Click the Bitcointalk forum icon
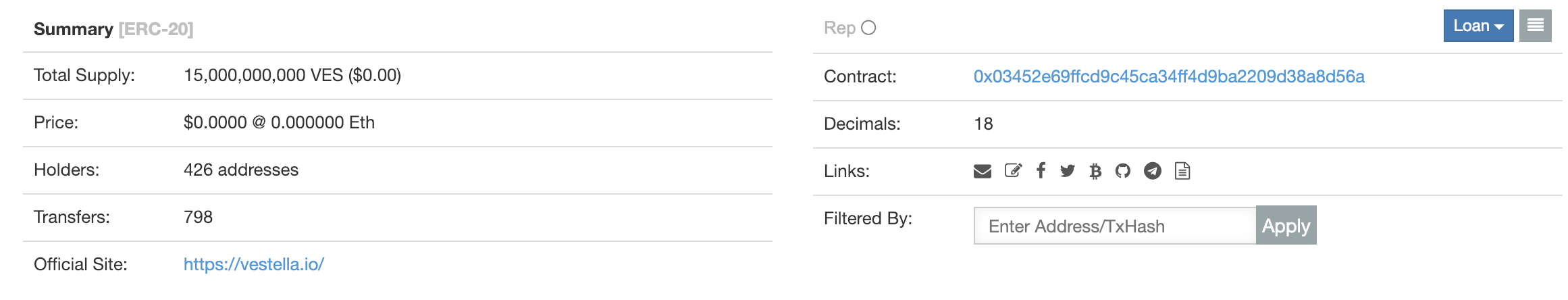This screenshot has width=1568, height=300. point(1095,171)
